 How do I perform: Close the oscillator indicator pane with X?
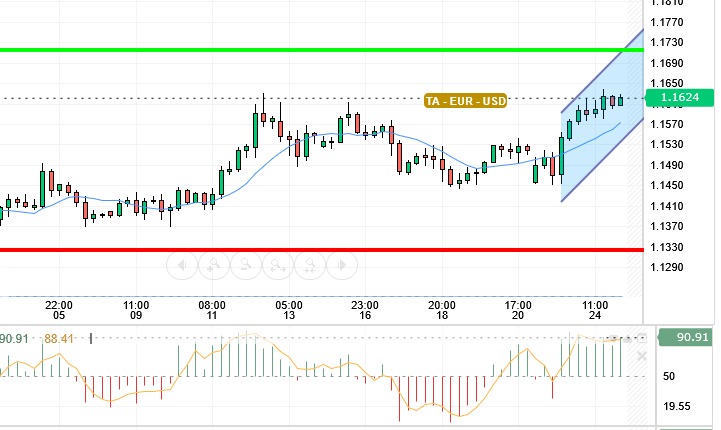(x=642, y=356)
